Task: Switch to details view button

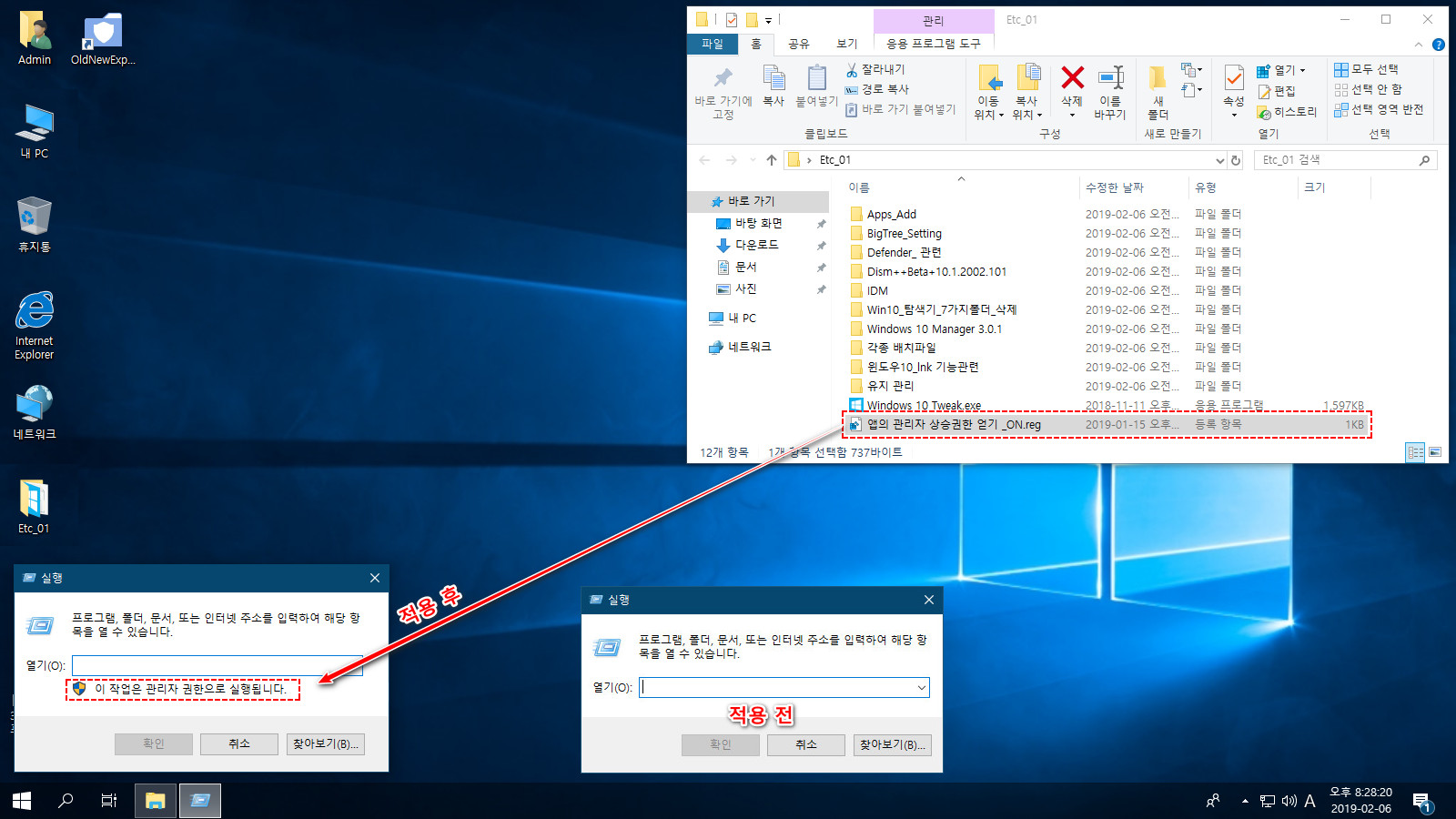Action: click(1415, 452)
